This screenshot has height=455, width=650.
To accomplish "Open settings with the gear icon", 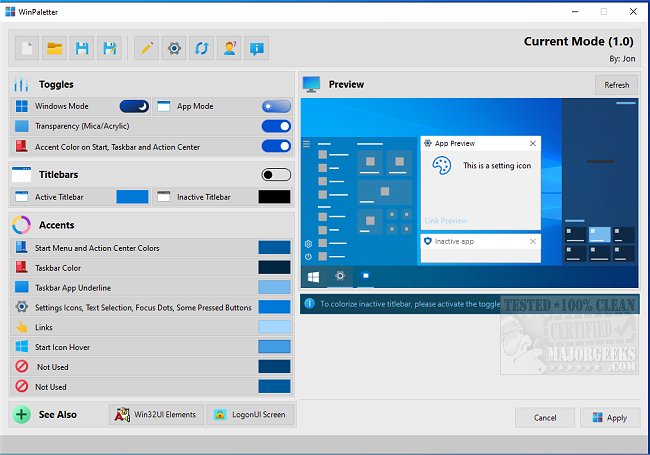I will pos(175,47).
